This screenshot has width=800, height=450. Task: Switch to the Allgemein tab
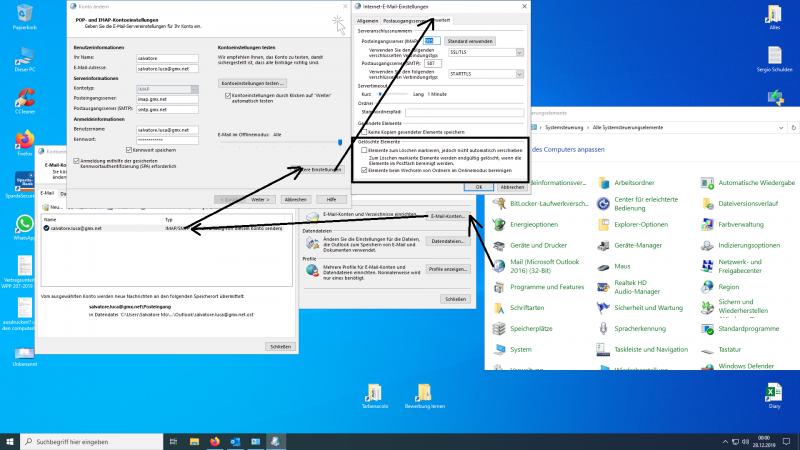[367, 20]
